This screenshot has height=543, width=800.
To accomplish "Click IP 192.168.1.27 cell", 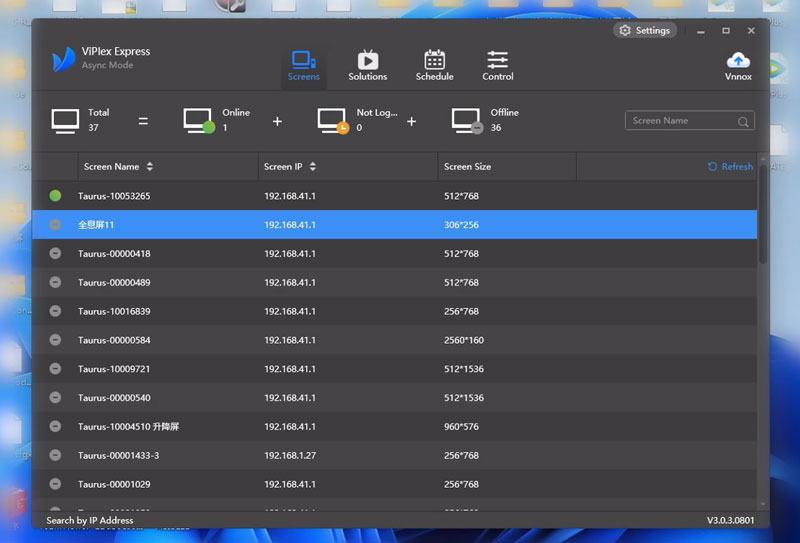I will 290,455.
